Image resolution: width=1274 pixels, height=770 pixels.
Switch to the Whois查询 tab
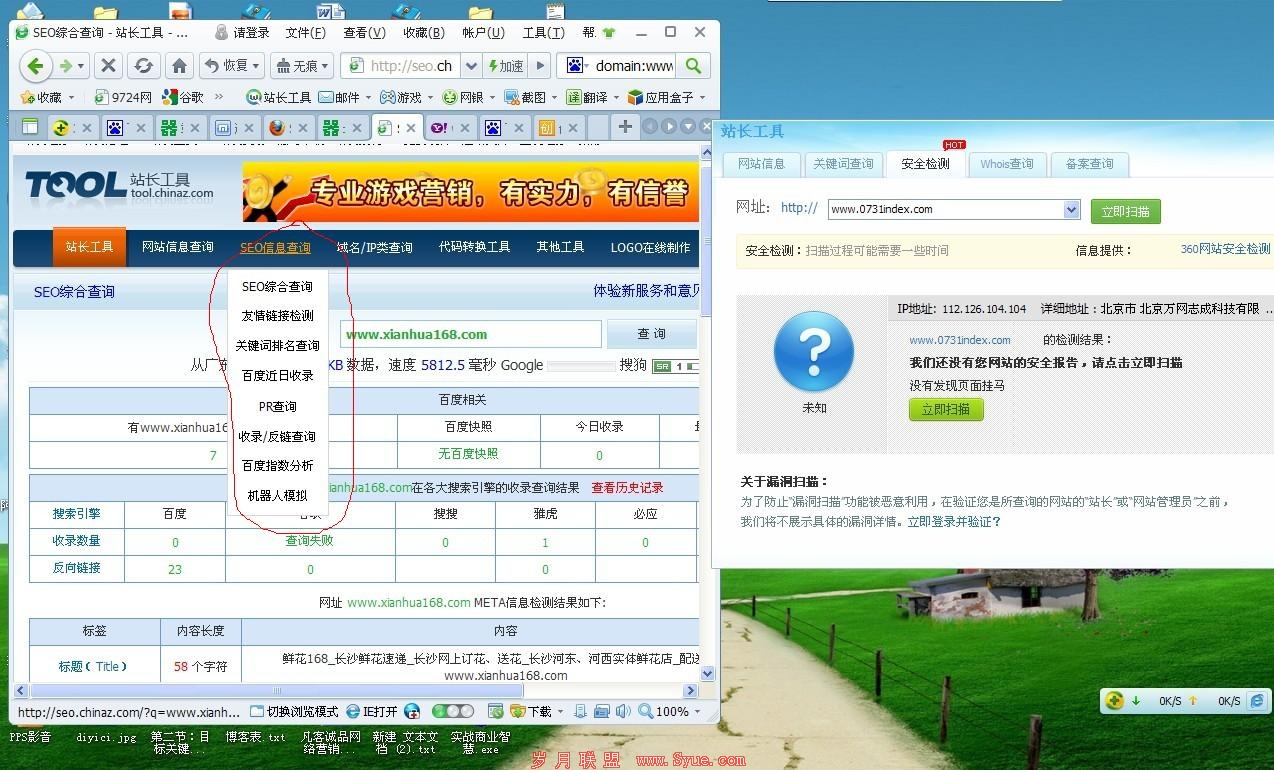tap(1007, 164)
